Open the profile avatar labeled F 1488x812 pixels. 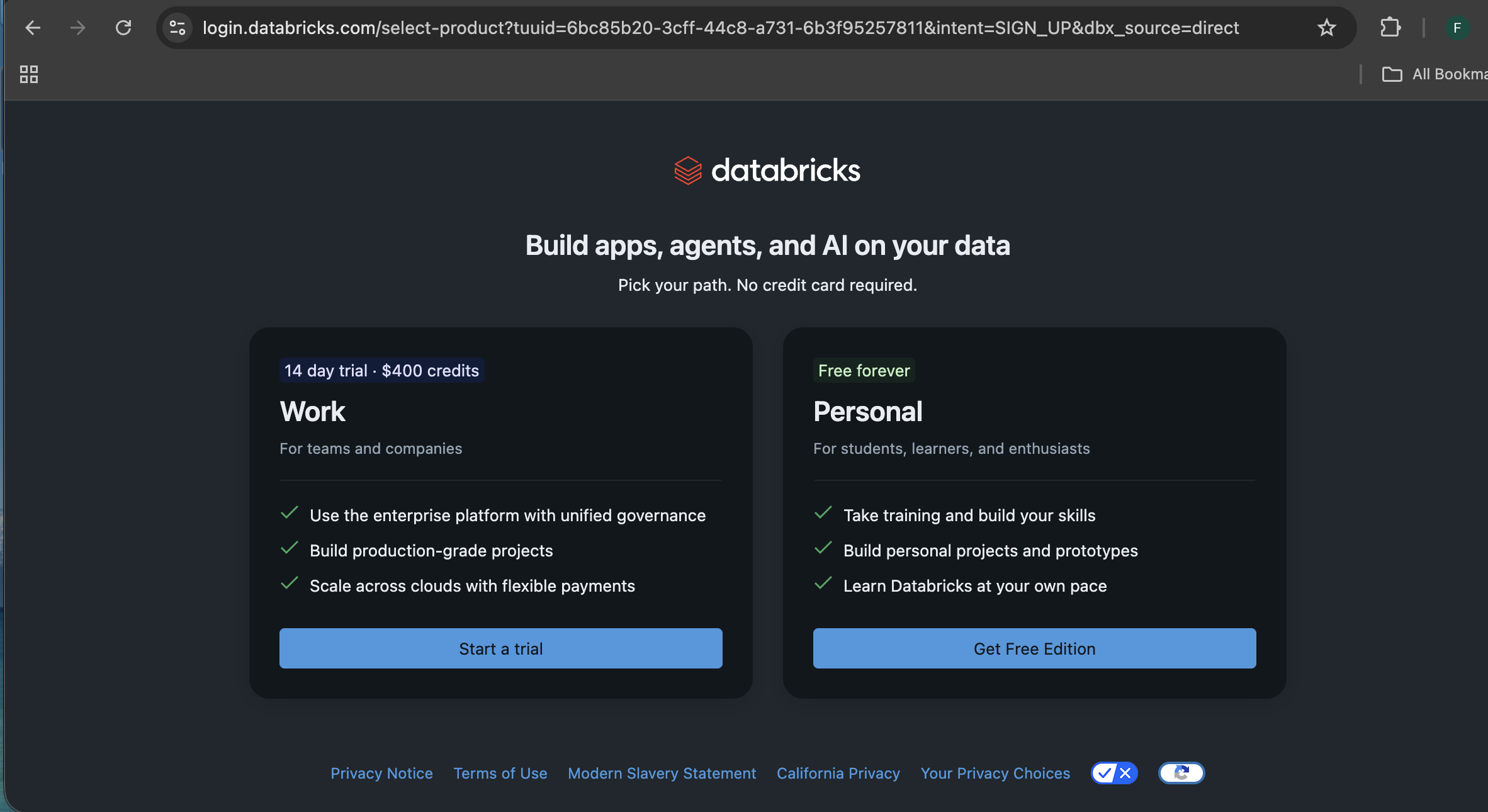tap(1457, 28)
